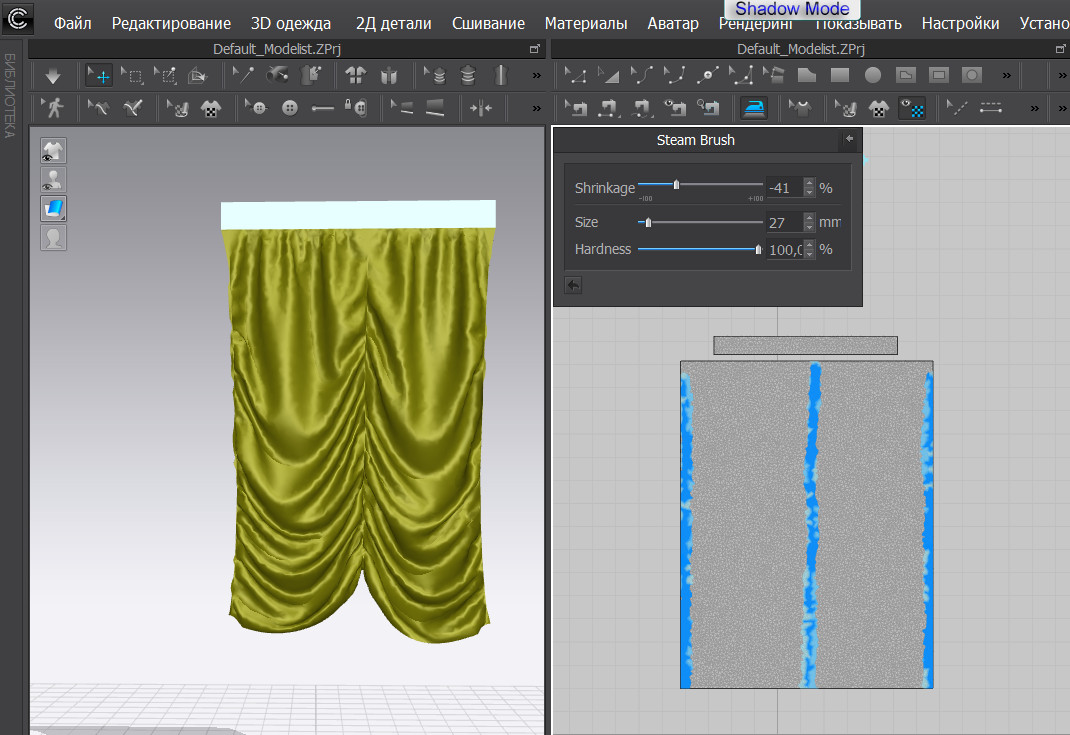Expand hidden 3D toolbar tools via top chevron
Viewport: 1070px width, 735px height.
[x=537, y=75]
